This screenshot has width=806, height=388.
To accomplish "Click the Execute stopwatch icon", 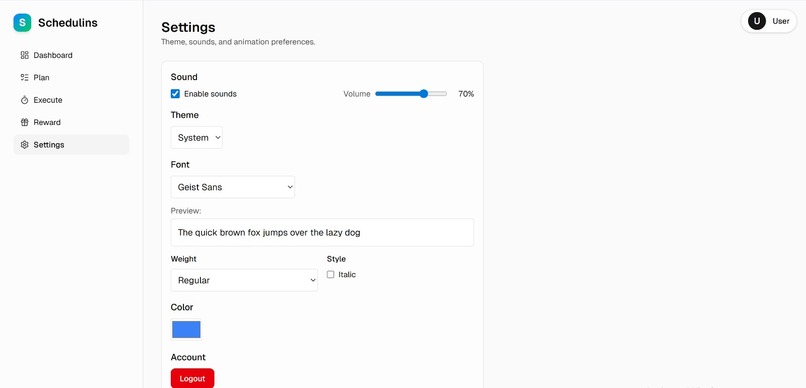I will [24, 100].
